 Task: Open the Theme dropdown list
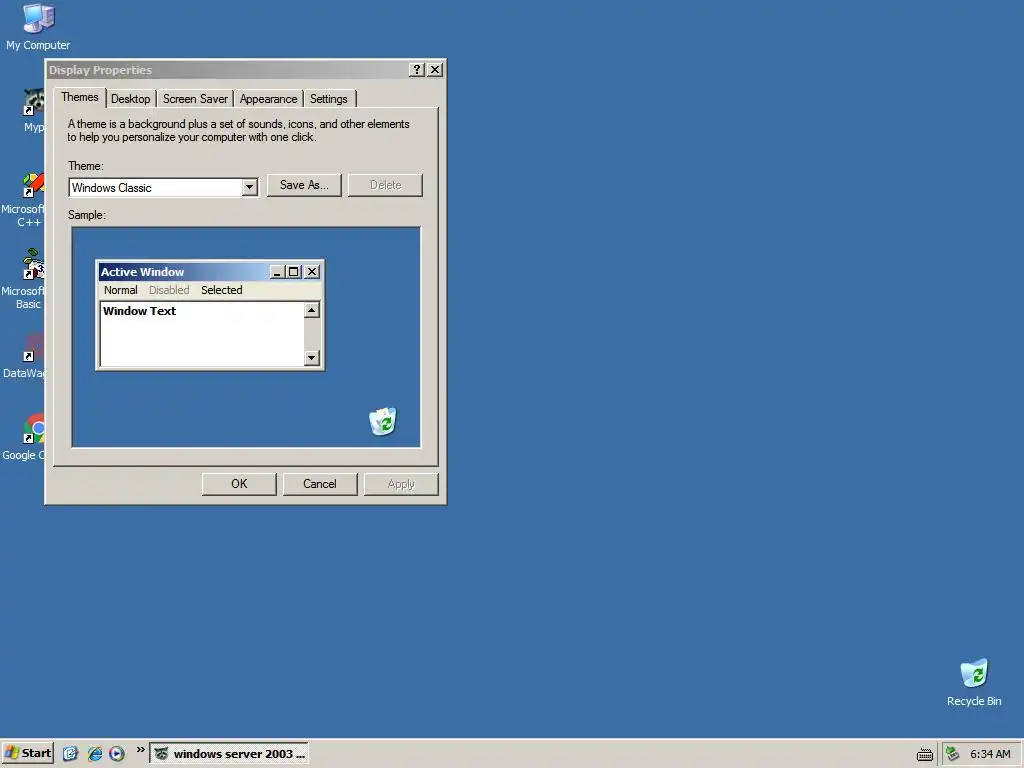pyautogui.click(x=249, y=188)
